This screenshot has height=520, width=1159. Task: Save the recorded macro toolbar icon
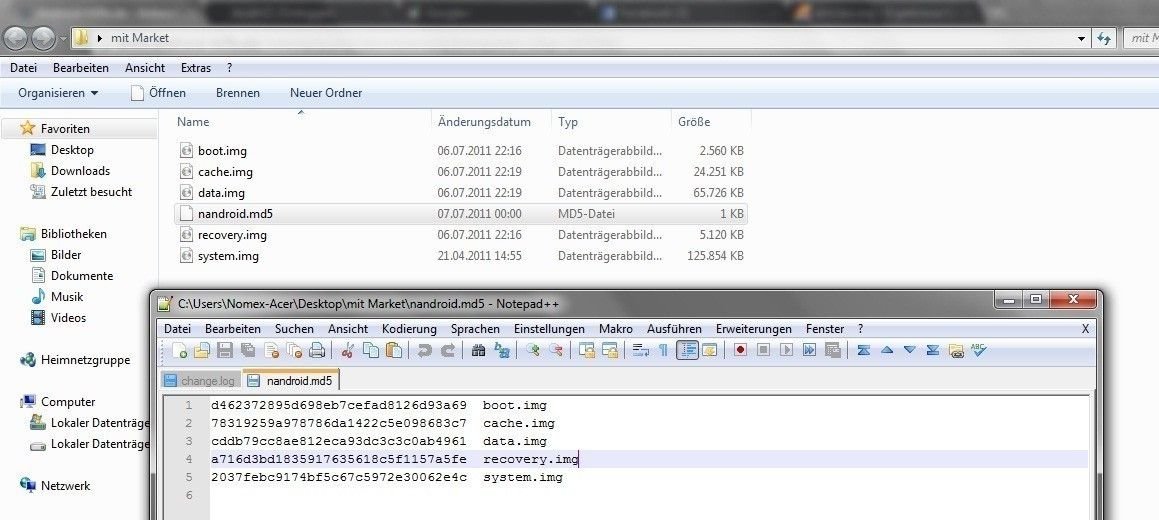click(x=832, y=350)
